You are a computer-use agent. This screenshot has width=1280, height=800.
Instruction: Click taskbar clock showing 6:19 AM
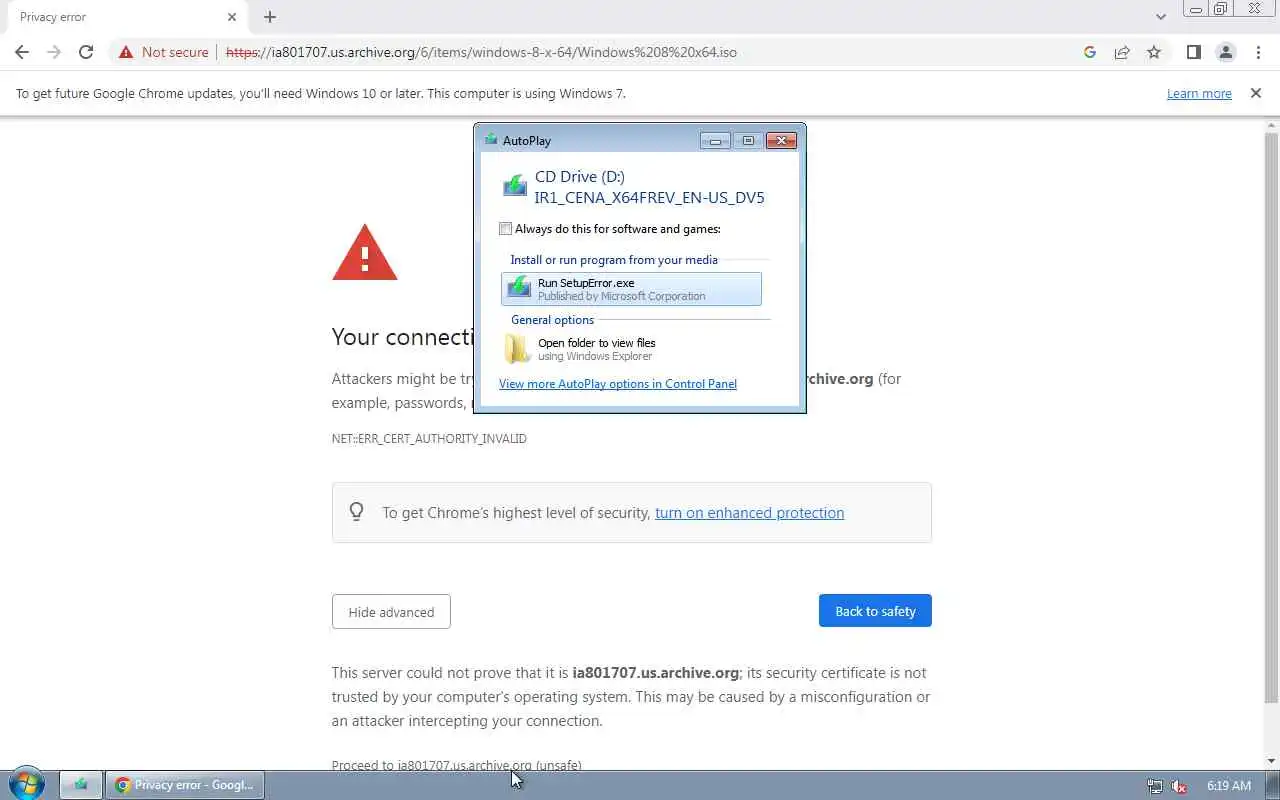tap(1229, 786)
